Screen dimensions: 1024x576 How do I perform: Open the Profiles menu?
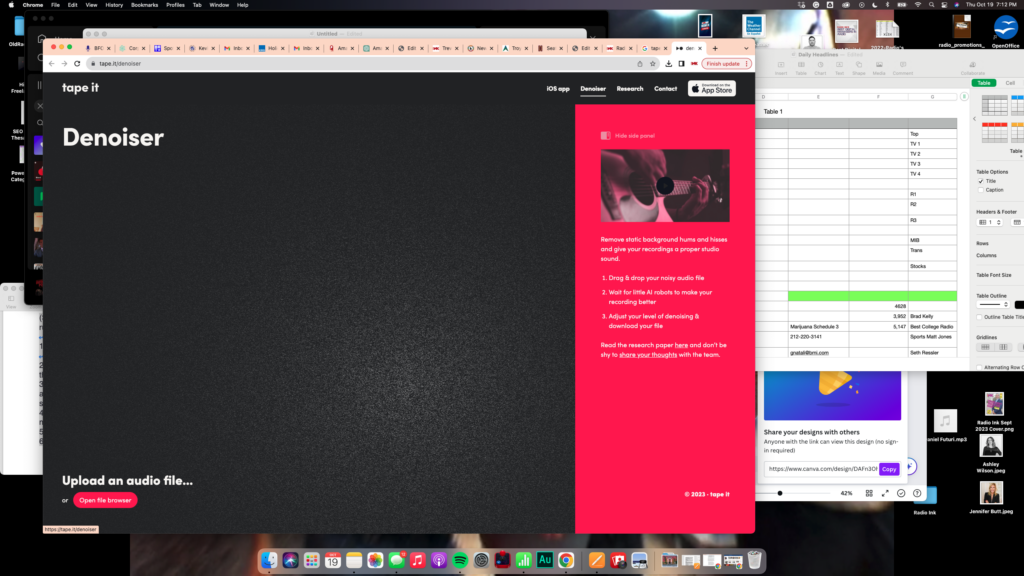click(x=175, y=5)
